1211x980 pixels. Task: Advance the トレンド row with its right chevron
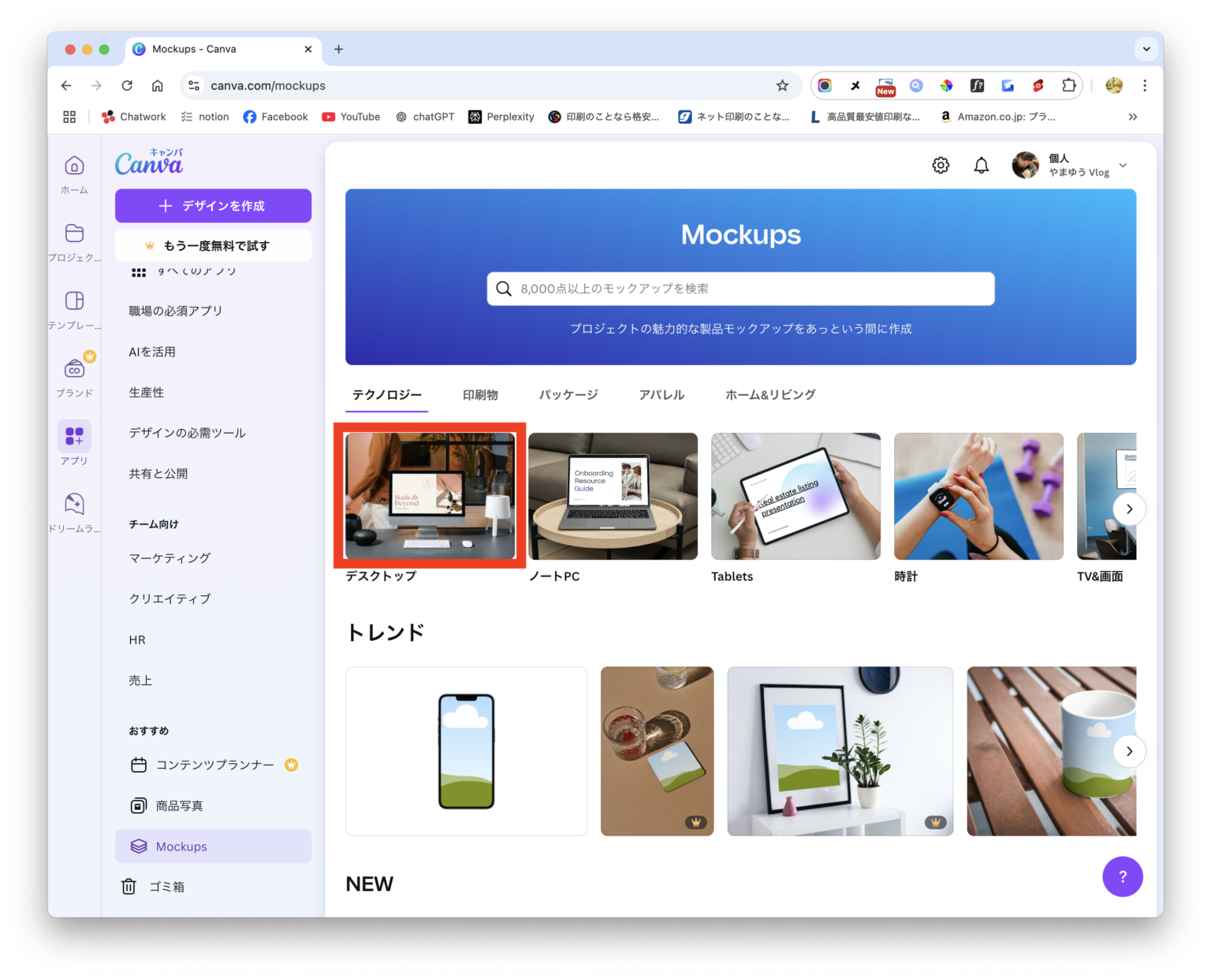pos(1131,751)
